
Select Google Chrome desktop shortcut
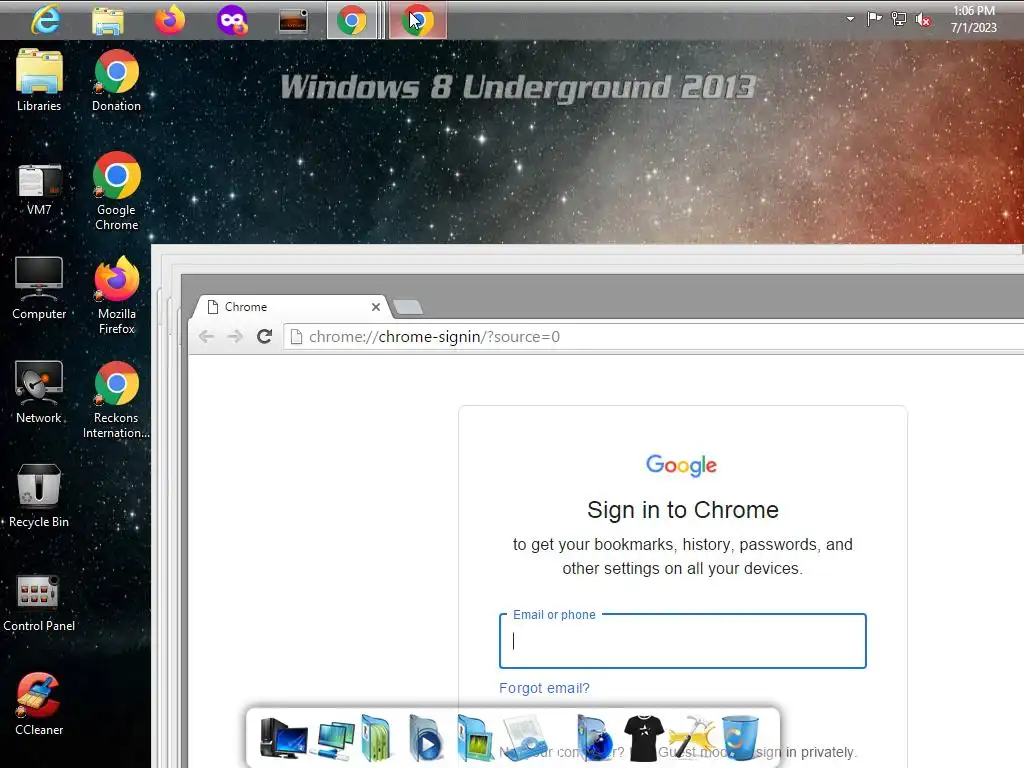[x=116, y=191]
